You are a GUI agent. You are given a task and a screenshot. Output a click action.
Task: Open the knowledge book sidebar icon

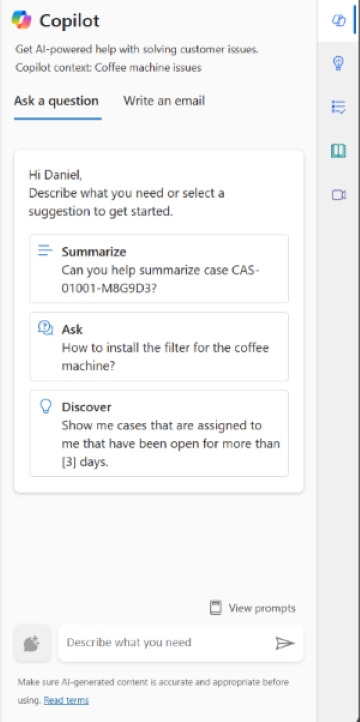[338, 151]
